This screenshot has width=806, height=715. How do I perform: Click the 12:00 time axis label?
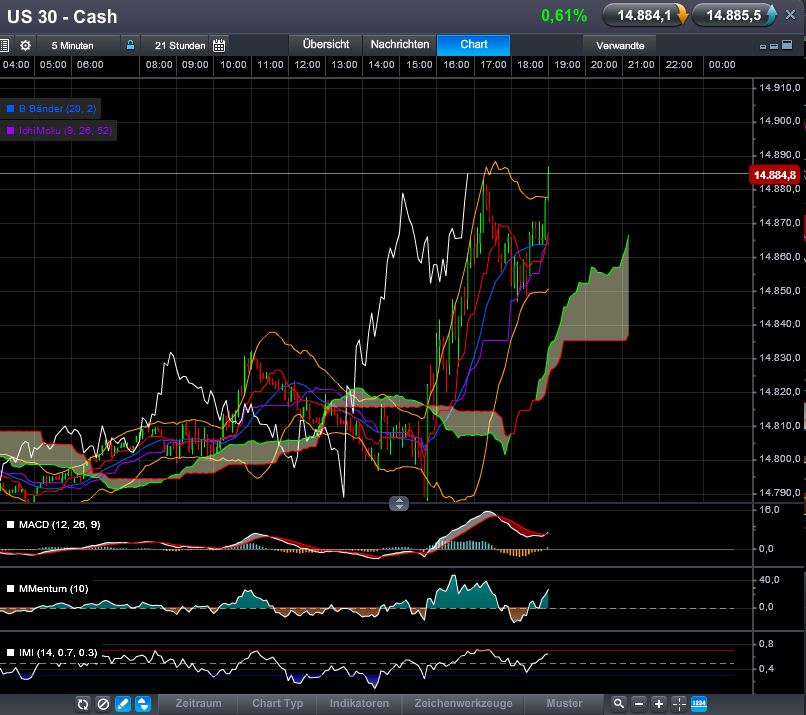click(x=307, y=65)
